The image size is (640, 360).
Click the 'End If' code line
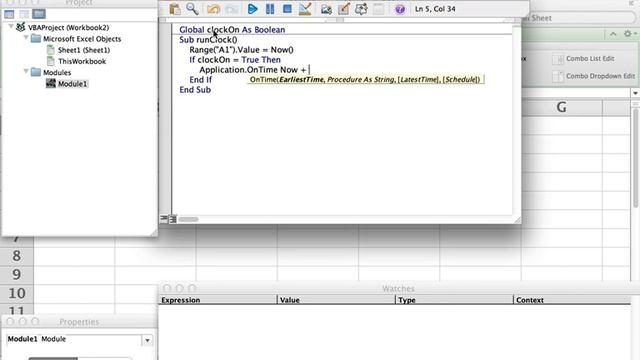coord(200,80)
